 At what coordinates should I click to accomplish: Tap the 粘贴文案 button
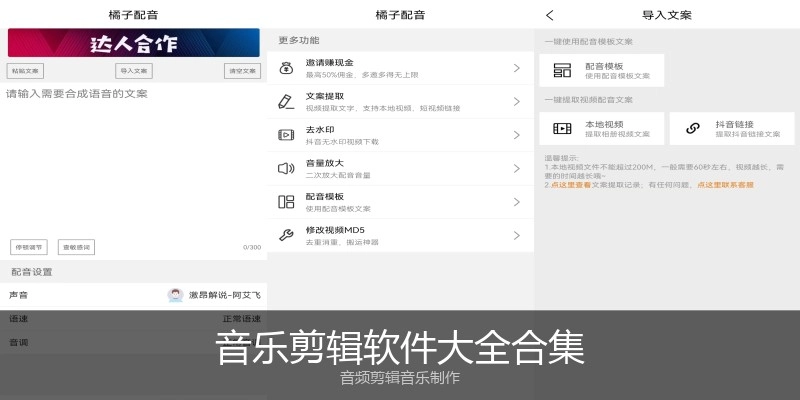tap(25, 71)
